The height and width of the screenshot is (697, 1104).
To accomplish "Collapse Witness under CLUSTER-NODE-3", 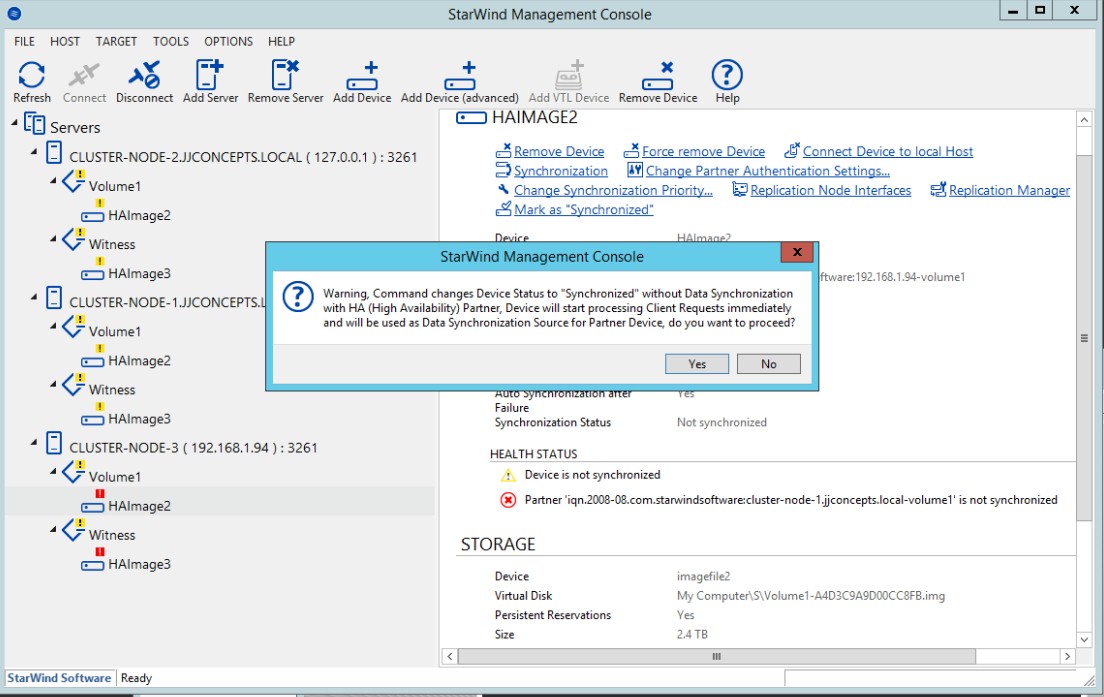I will click(x=54, y=529).
